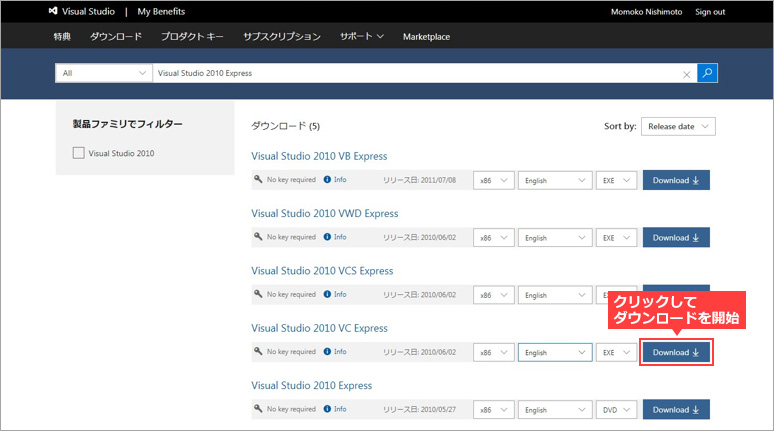The image size is (774, 431).
Task: Click the Info text link for VC Express
Action: (x=340, y=352)
